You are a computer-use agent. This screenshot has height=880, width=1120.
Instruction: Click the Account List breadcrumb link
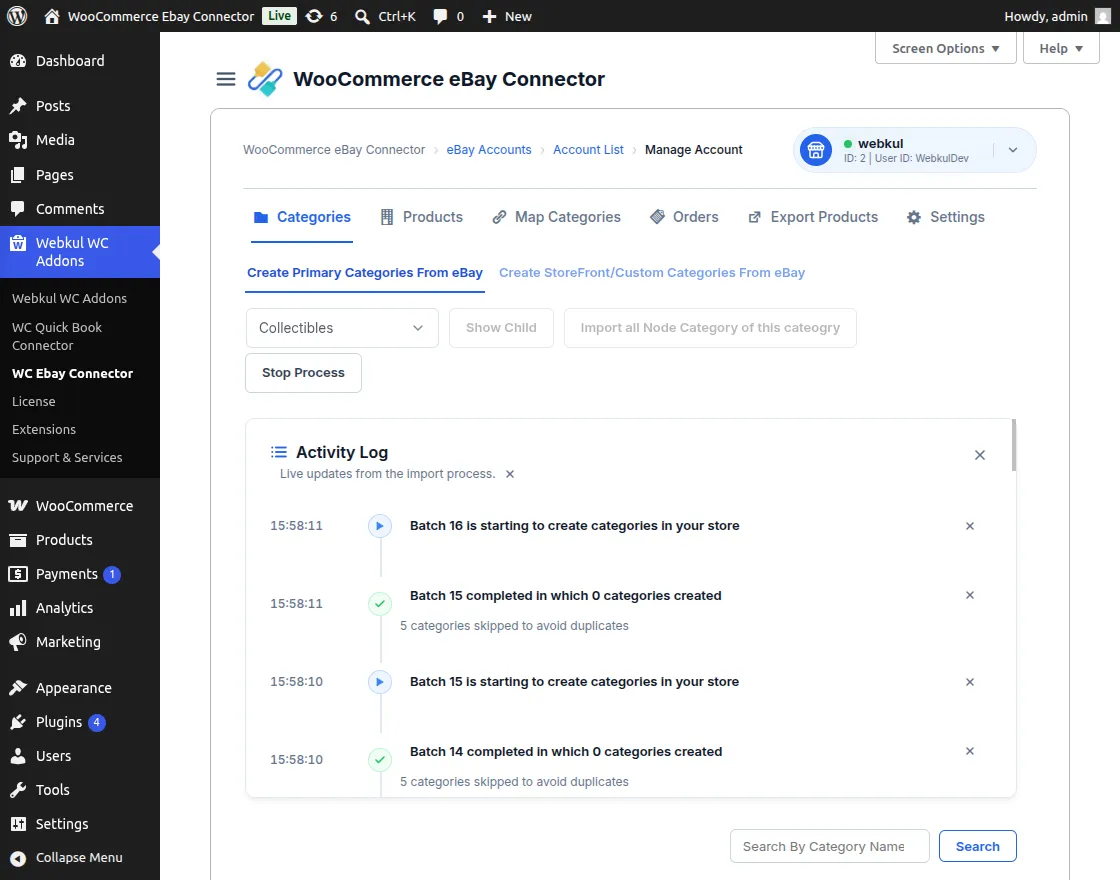pos(588,150)
